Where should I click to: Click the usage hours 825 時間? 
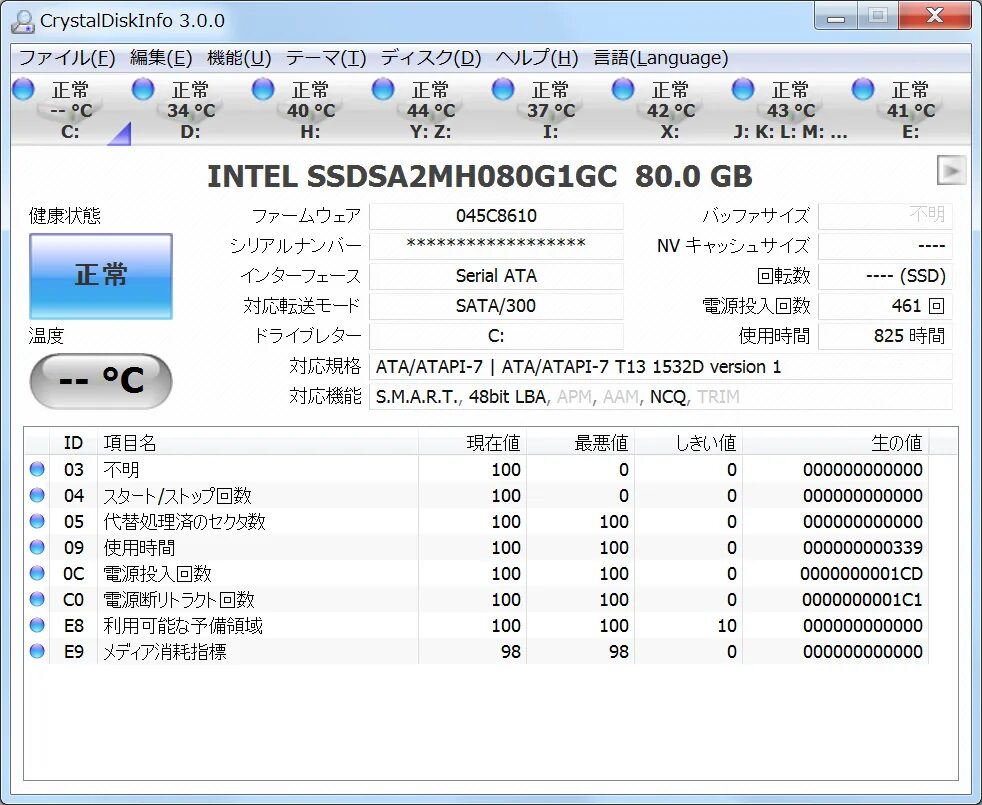click(886, 336)
